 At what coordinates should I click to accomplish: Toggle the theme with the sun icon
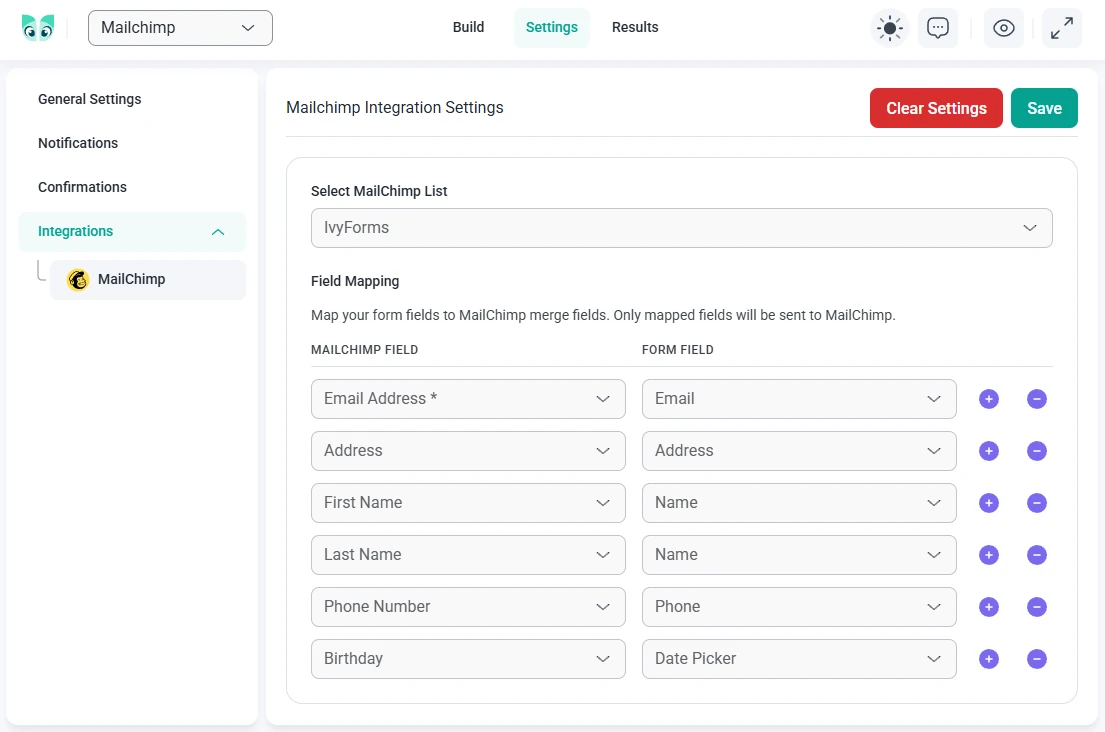point(889,27)
